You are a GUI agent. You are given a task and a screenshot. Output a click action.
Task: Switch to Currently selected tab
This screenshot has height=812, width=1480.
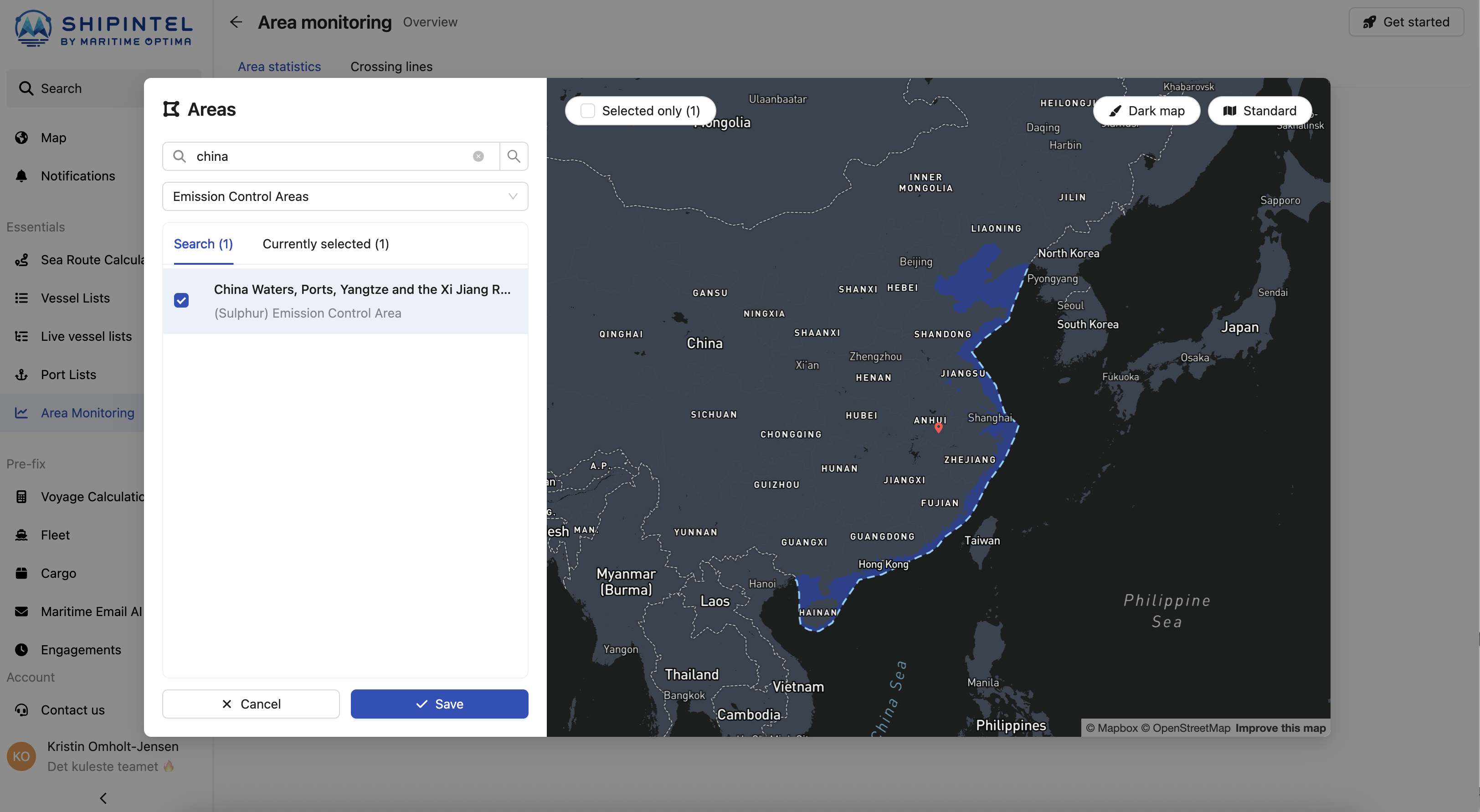tap(325, 244)
